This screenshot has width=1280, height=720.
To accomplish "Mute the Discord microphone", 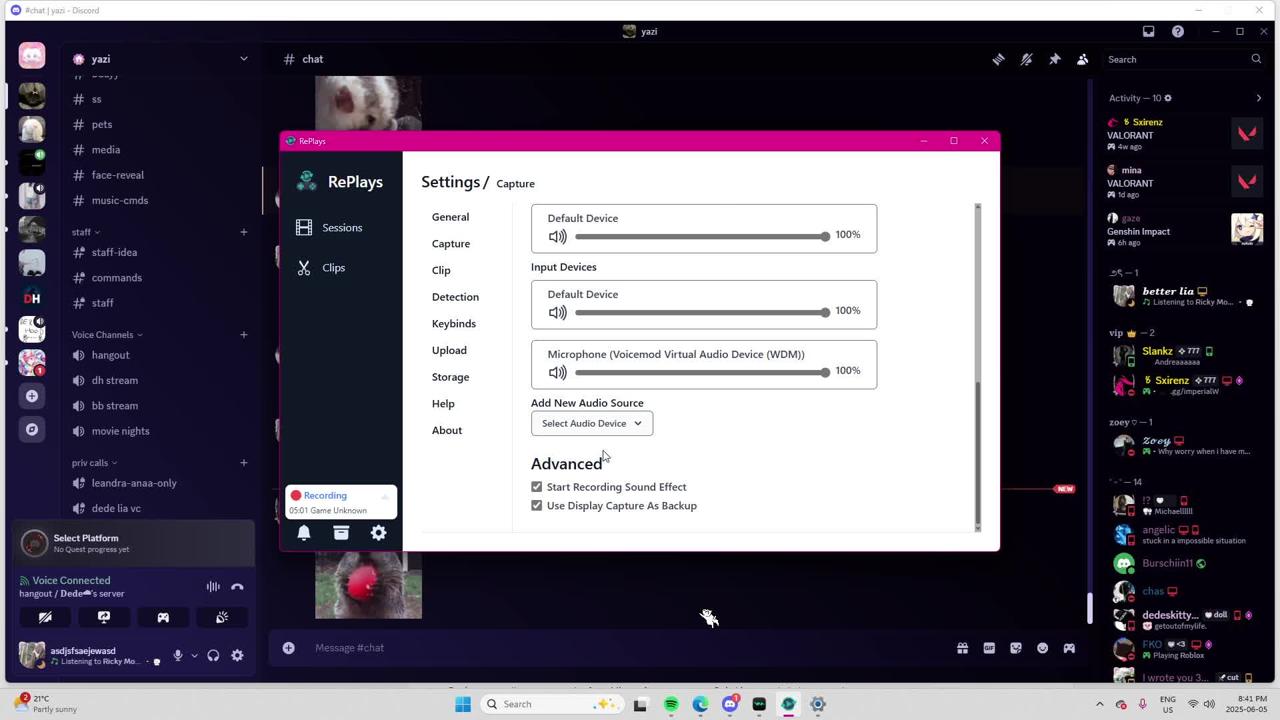I will pyautogui.click(x=178, y=656).
